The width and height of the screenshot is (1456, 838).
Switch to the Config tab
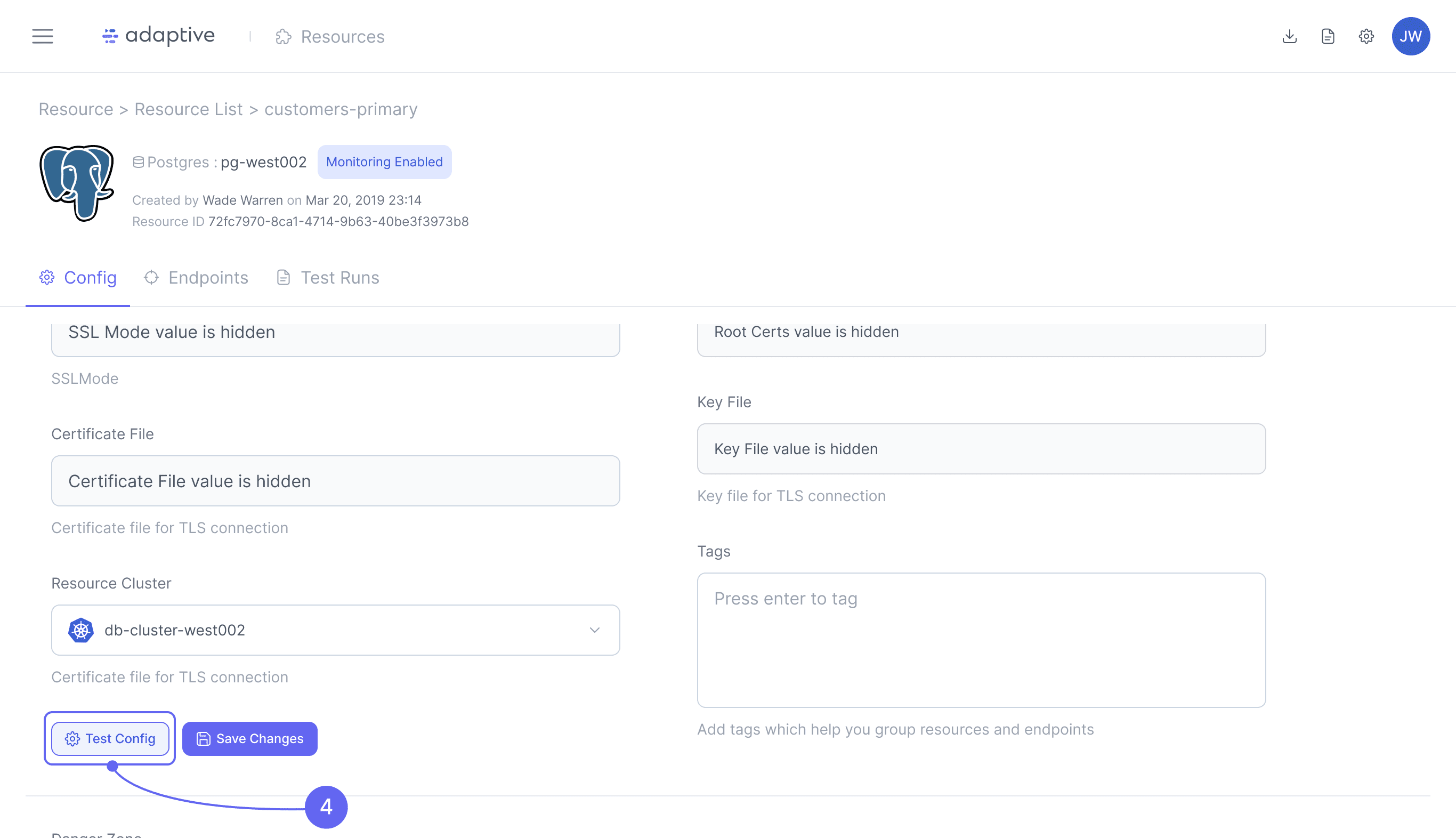[78, 277]
